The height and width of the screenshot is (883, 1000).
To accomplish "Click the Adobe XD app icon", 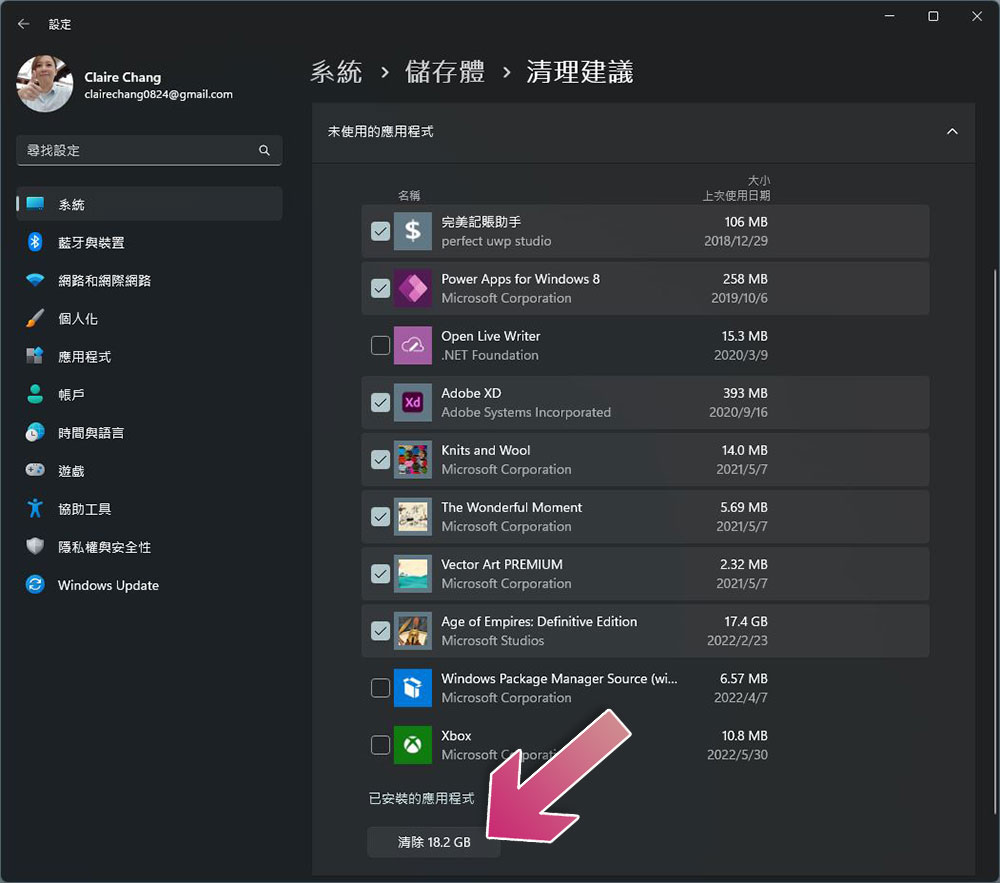I will pos(413,402).
